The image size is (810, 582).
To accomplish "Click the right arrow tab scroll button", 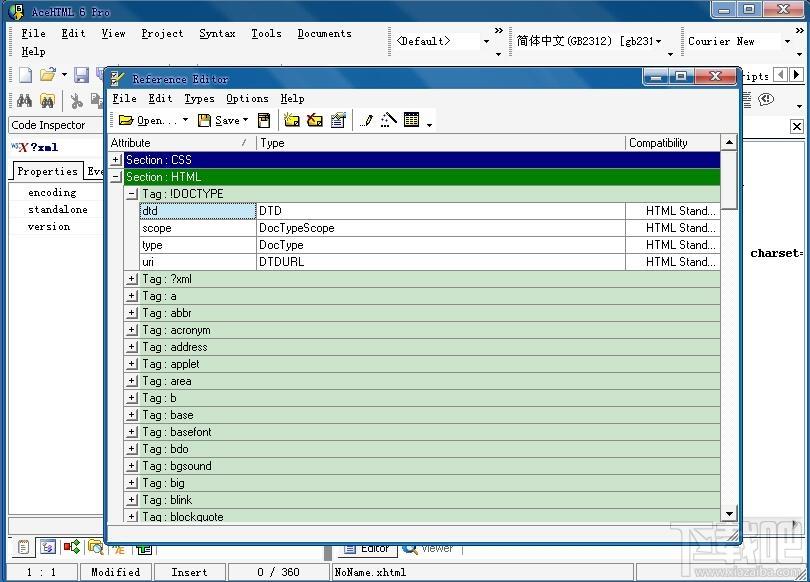I will click(796, 75).
